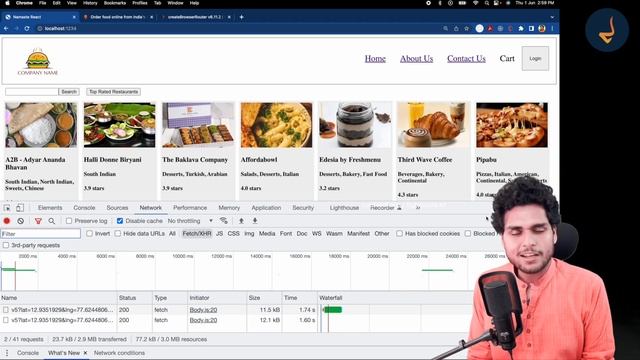Open network search magnifier icon
Image resolution: width=640 pixels, height=360 pixels.
coord(51,221)
